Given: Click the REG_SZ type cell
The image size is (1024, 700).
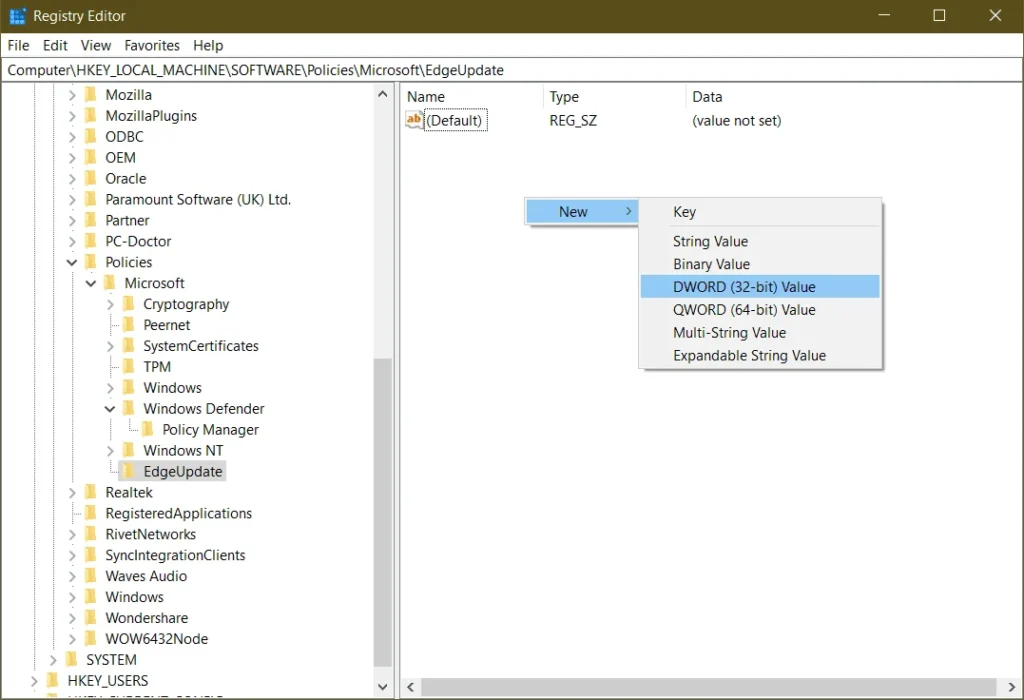Looking at the screenshot, I should pyautogui.click(x=573, y=120).
